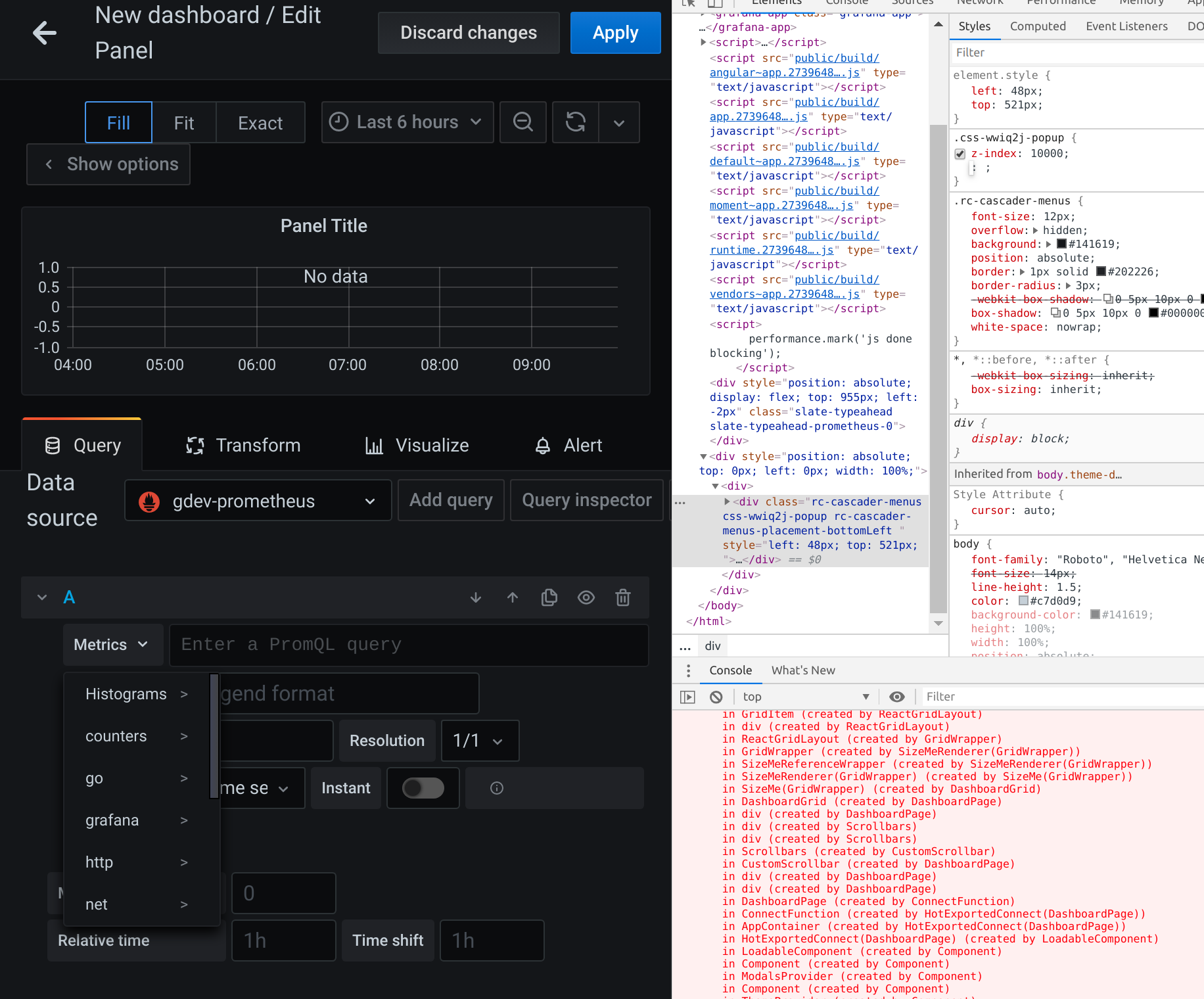Image resolution: width=1204 pixels, height=999 pixels.
Task: Click the back arrow to exit panel edit
Action: click(44, 33)
